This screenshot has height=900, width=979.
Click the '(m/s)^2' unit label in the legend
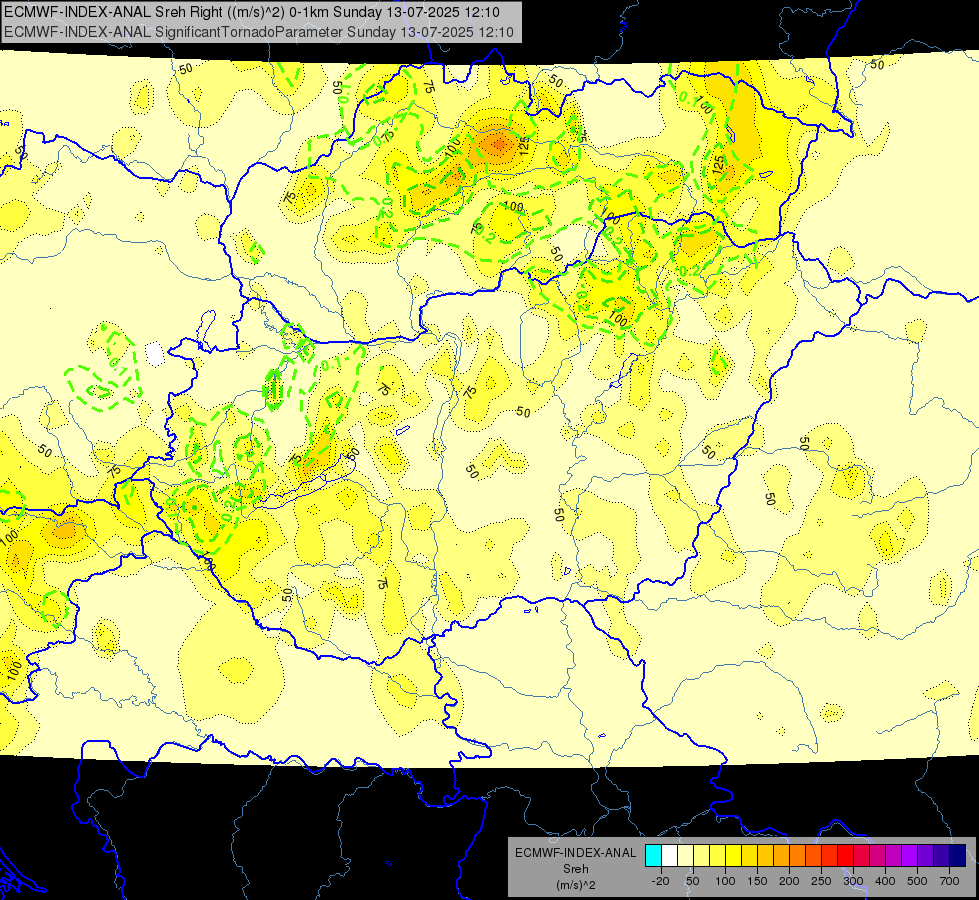tap(576, 885)
